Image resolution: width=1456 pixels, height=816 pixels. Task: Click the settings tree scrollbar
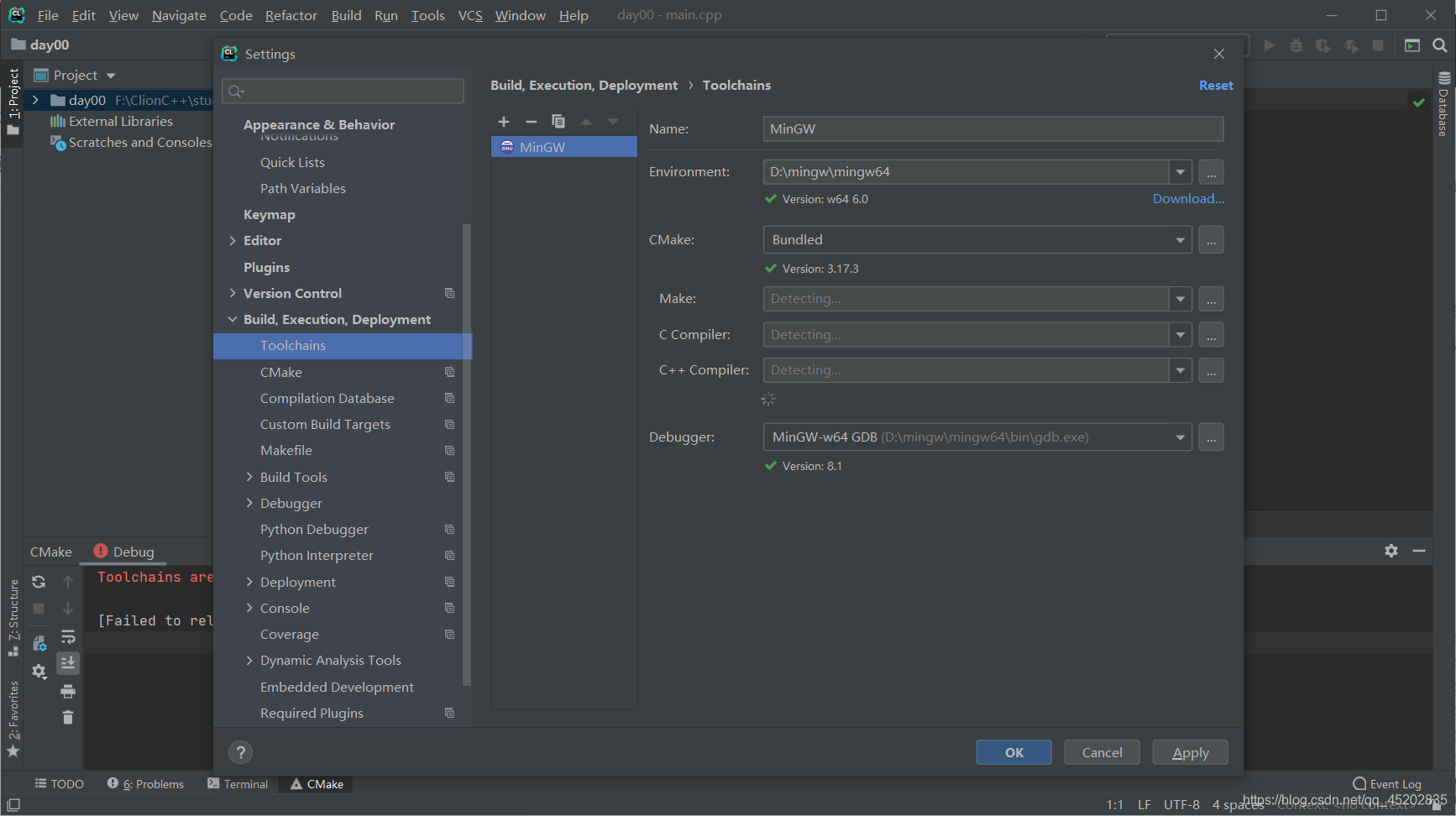(x=468, y=453)
